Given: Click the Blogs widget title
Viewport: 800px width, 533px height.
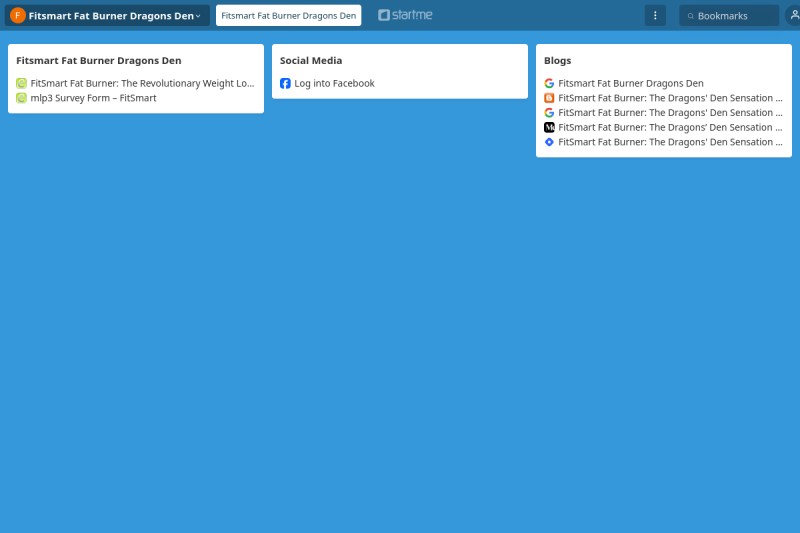Looking at the screenshot, I should 557,60.
